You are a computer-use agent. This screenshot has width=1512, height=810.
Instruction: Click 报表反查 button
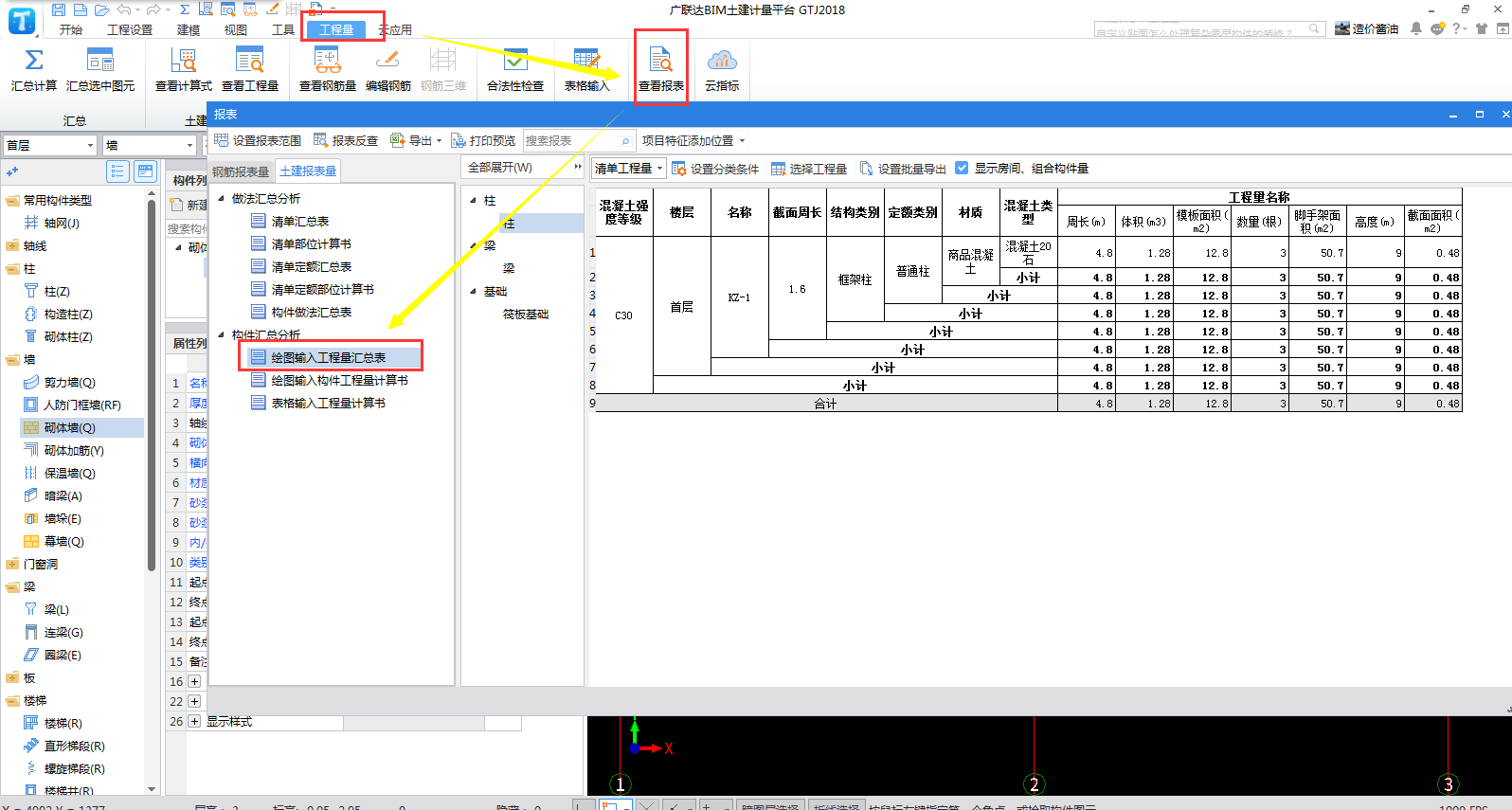(346, 140)
